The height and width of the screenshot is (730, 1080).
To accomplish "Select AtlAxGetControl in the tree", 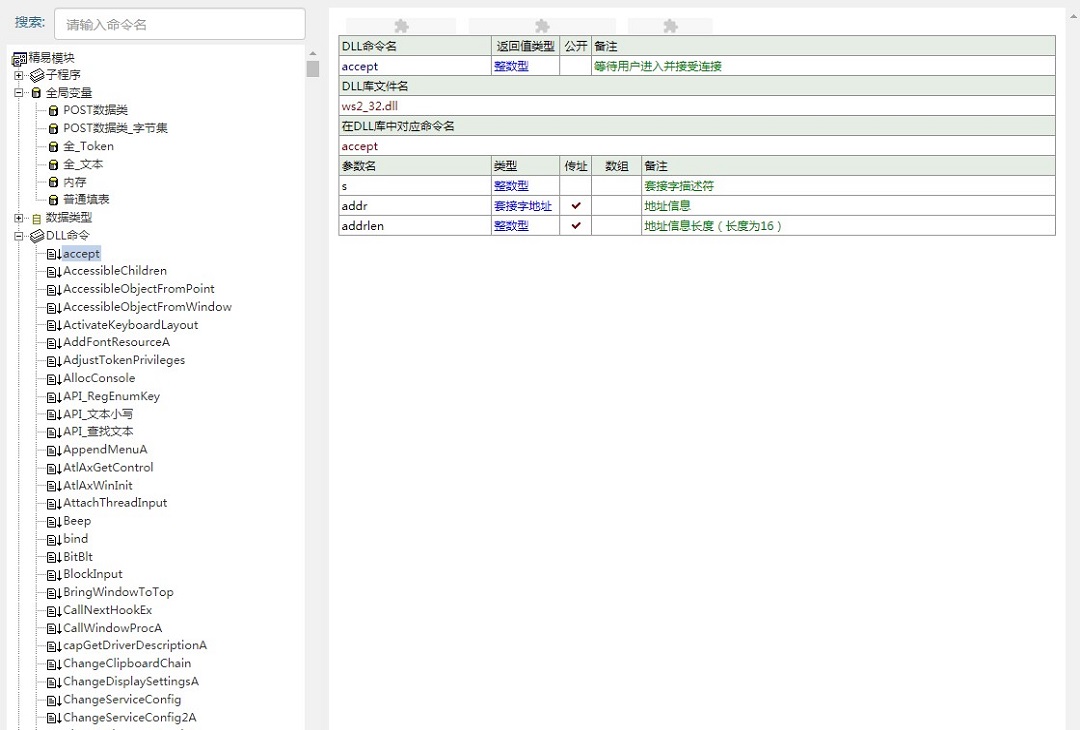I will pyautogui.click(x=108, y=468).
